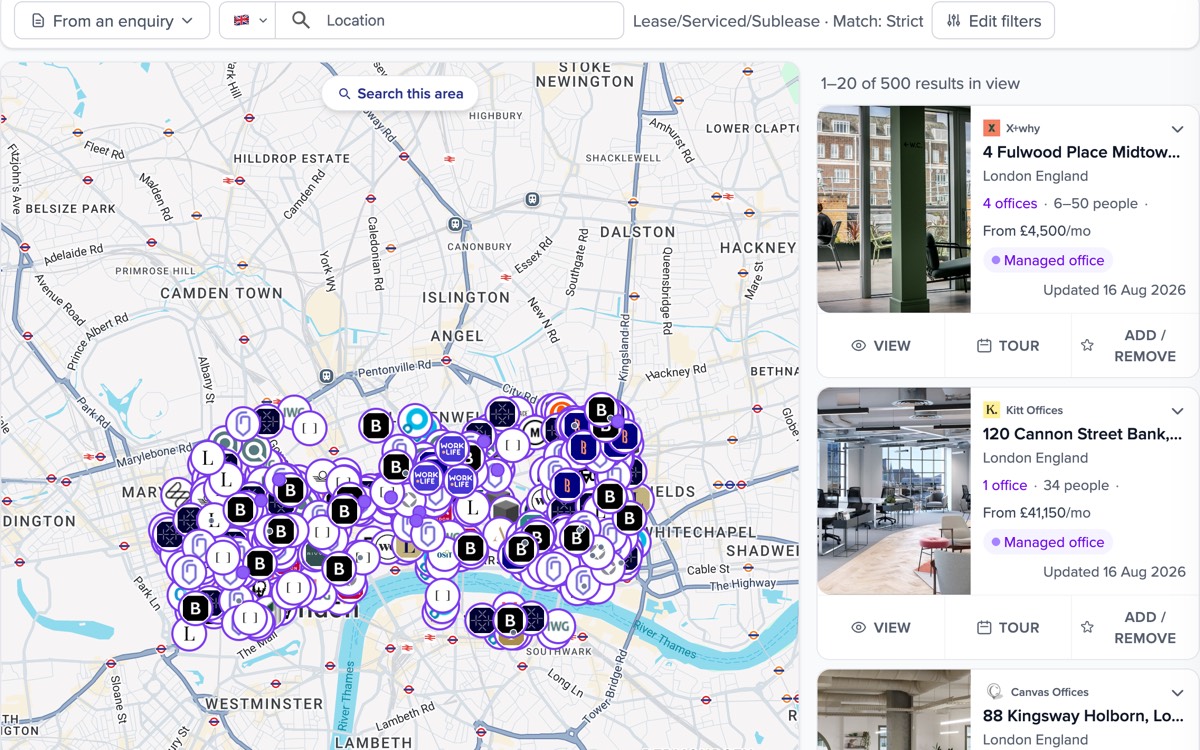The width and height of the screenshot is (1200, 750).
Task: Toggle ADD / REMOVE star for 120 Cannon Street
Action: point(1087,627)
